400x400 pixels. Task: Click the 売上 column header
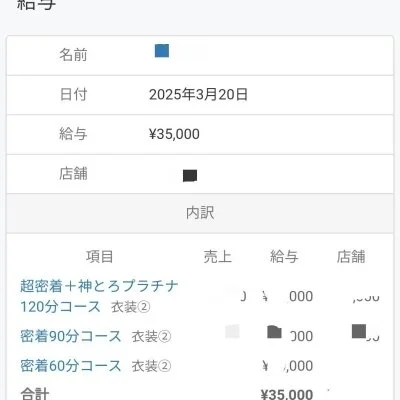tap(218, 257)
